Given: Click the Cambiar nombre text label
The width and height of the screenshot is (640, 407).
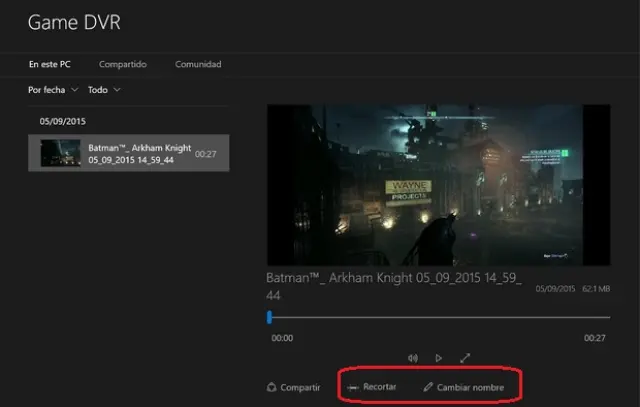Looking at the screenshot, I should 470,387.
